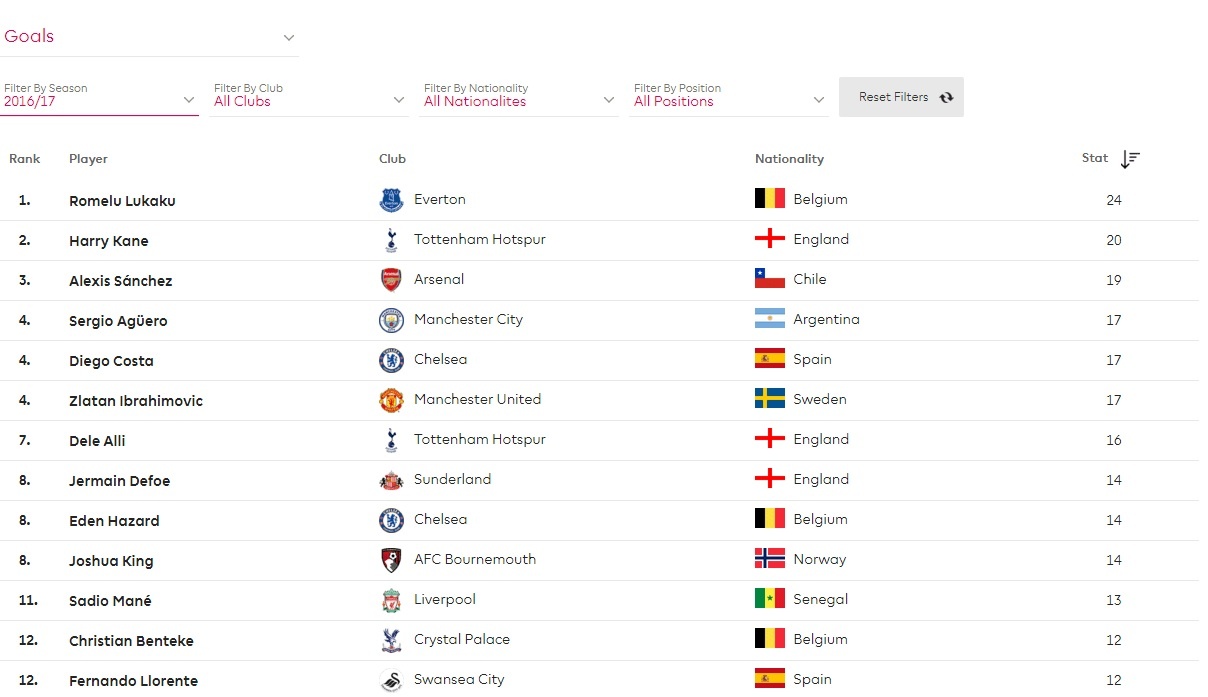Click the Player column header
The height and width of the screenshot is (697, 1208).
pos(88,158)
